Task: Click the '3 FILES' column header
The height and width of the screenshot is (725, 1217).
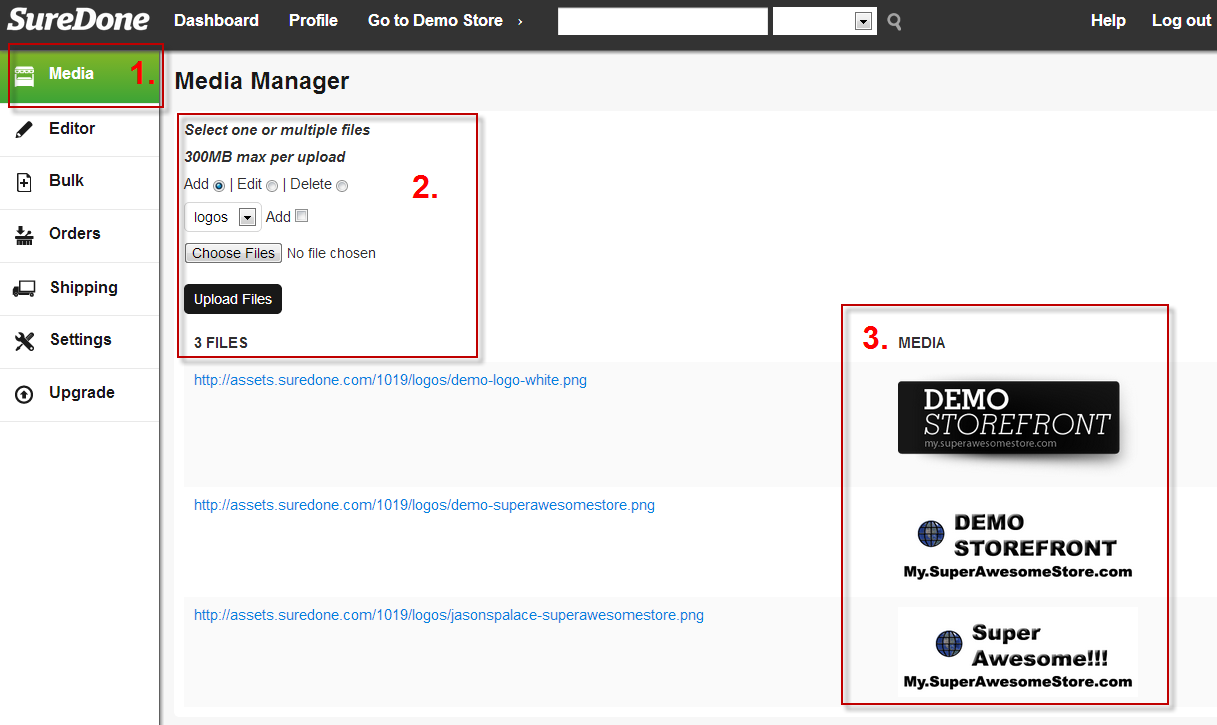Action: click(221, 343)
